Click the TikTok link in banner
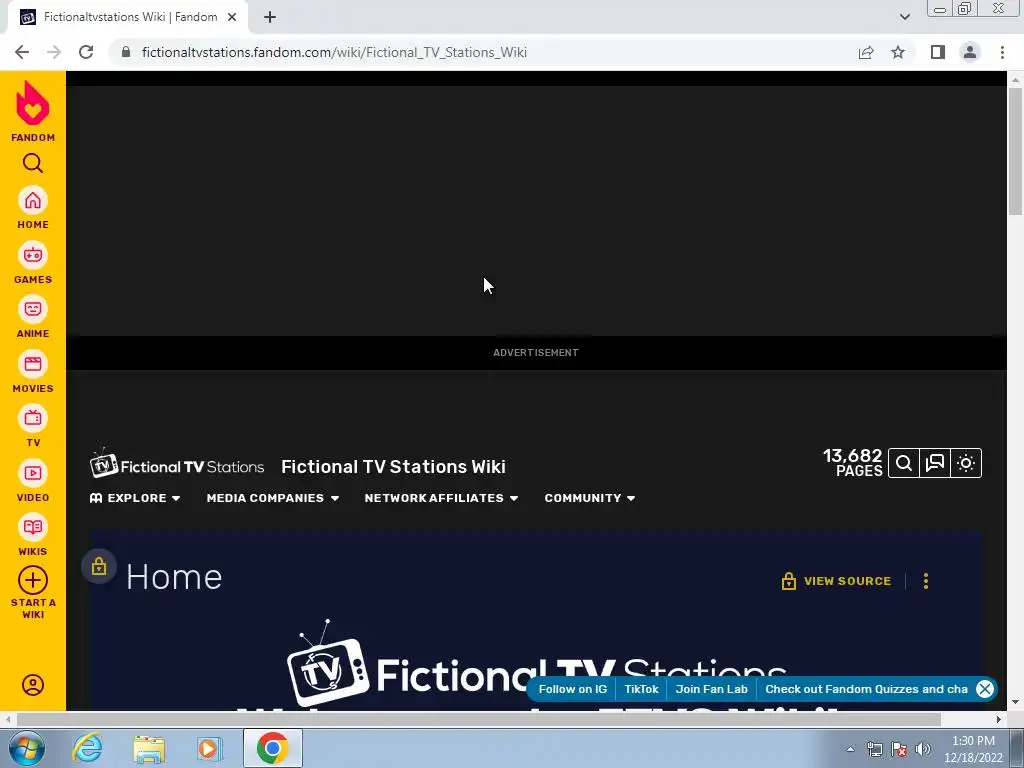The image size is (1024, 768). 641,689
